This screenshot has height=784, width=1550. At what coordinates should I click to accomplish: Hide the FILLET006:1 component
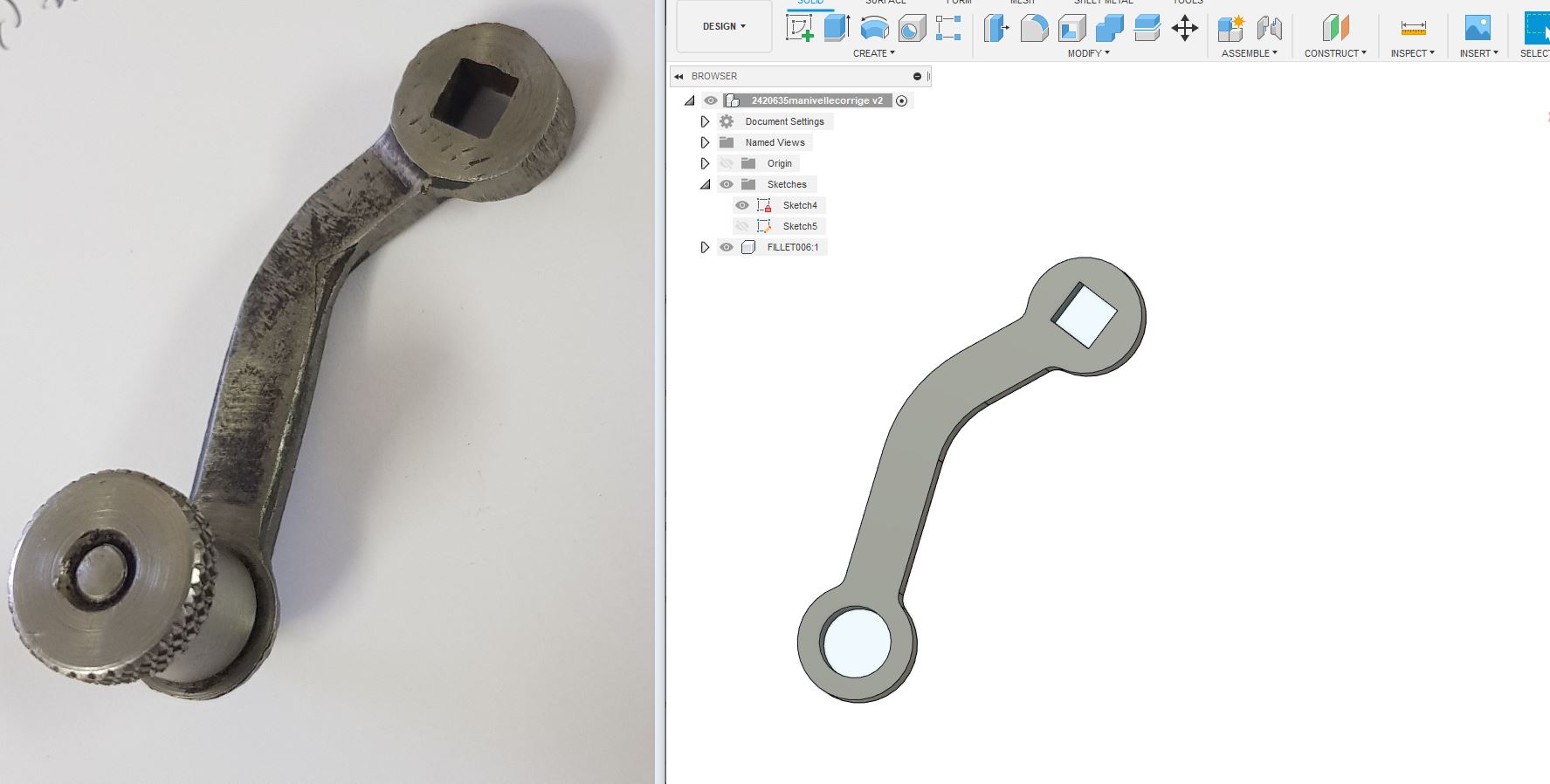(x=727, y=247)
